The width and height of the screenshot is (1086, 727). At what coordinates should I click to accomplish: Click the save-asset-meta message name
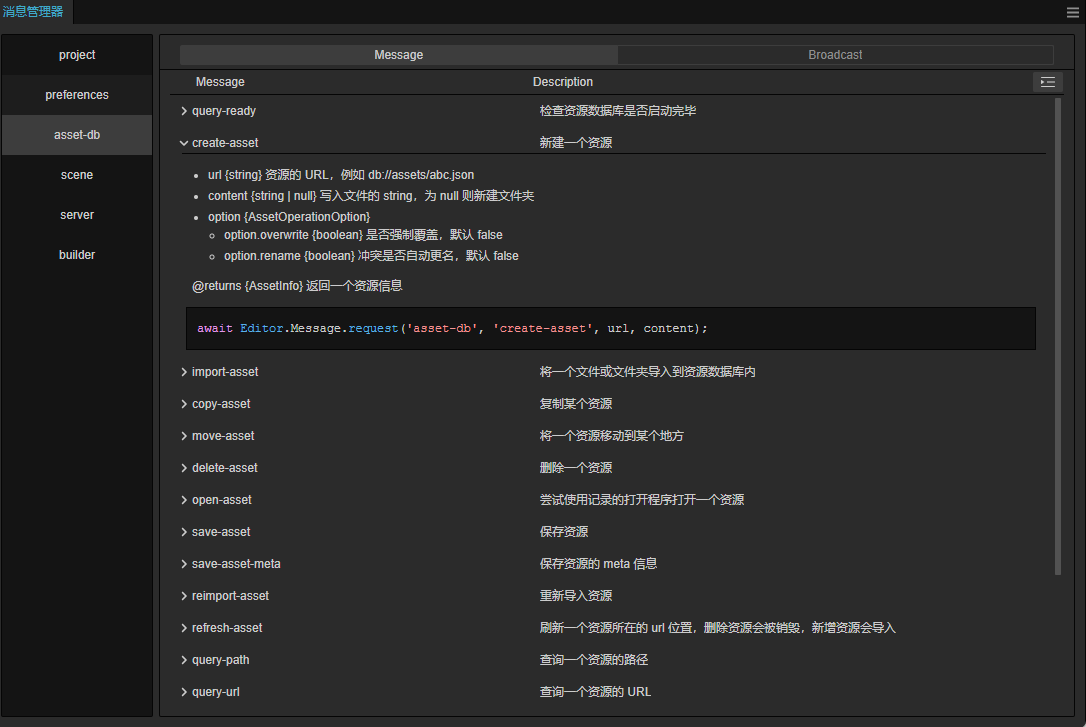tap(236, 564)
